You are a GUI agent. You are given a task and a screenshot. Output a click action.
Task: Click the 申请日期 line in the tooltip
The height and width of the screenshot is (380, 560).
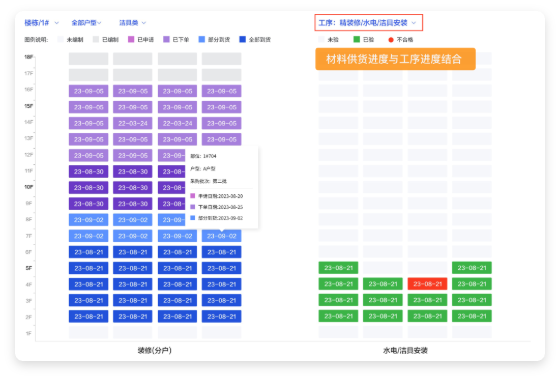[217, 196]
